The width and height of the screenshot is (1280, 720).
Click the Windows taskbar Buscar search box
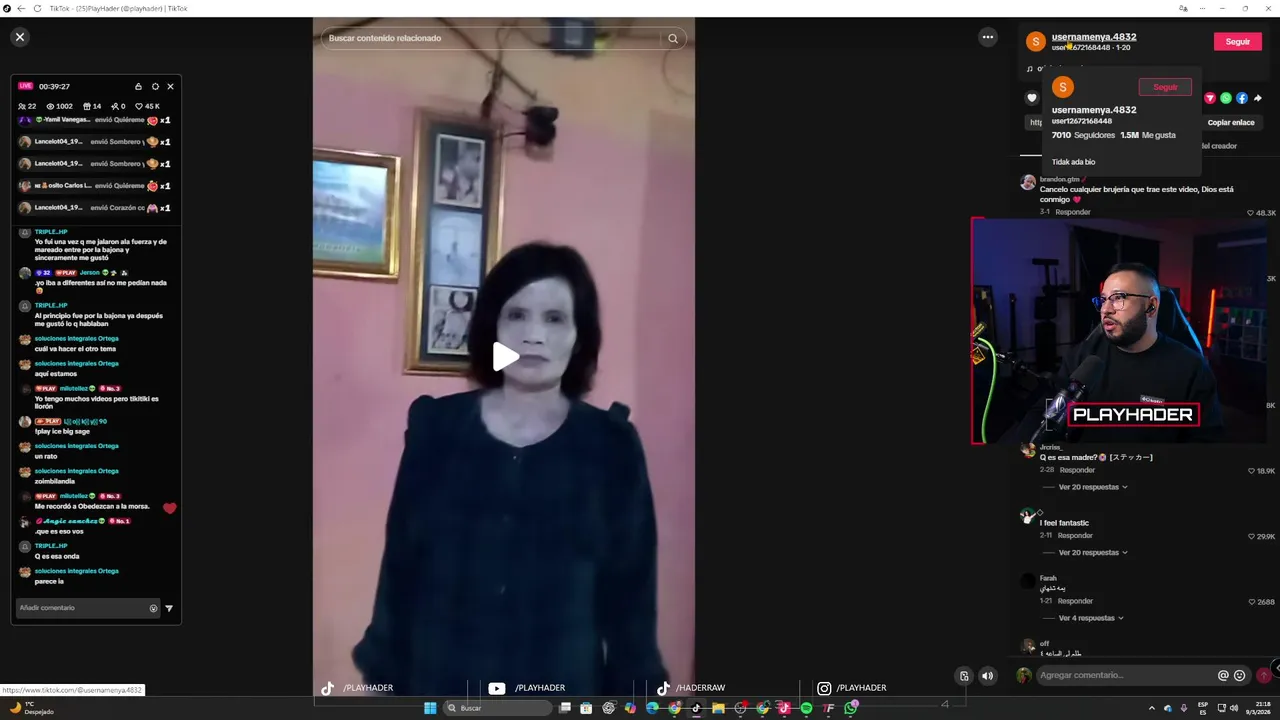(x=498, y=708)
